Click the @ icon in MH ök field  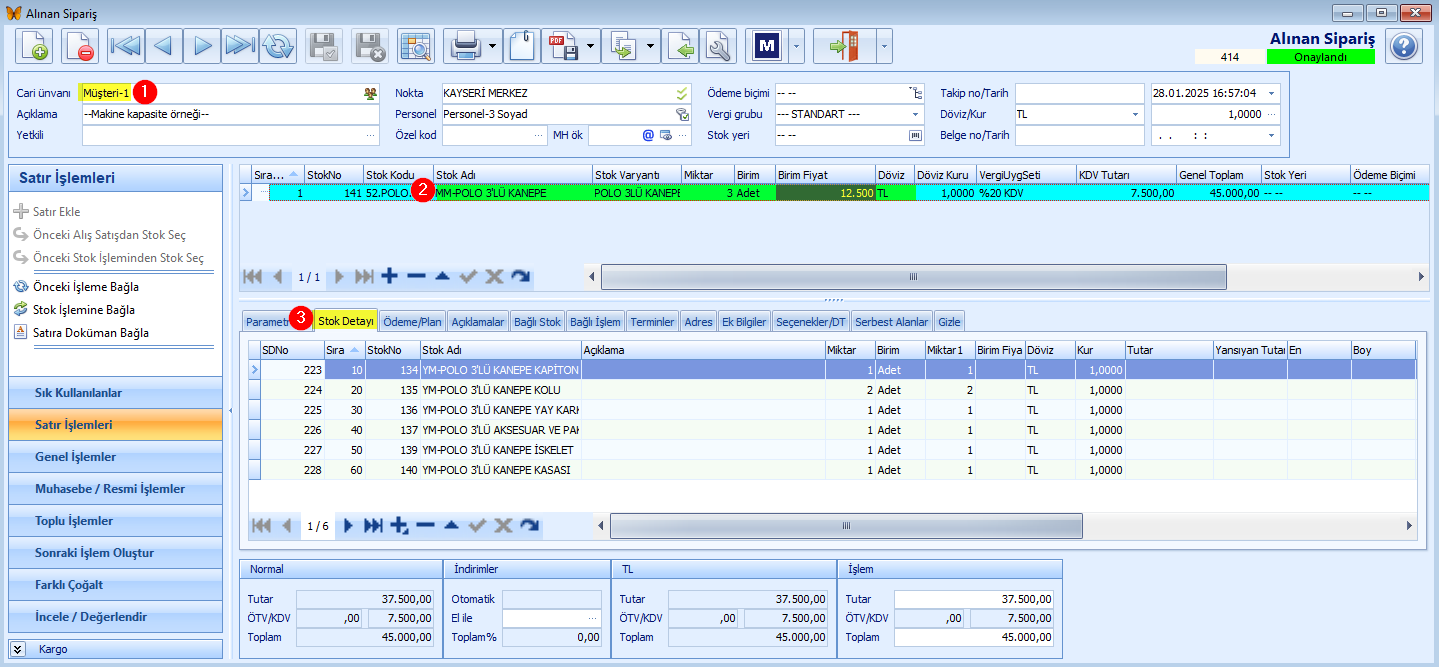(x=648, y=135)
